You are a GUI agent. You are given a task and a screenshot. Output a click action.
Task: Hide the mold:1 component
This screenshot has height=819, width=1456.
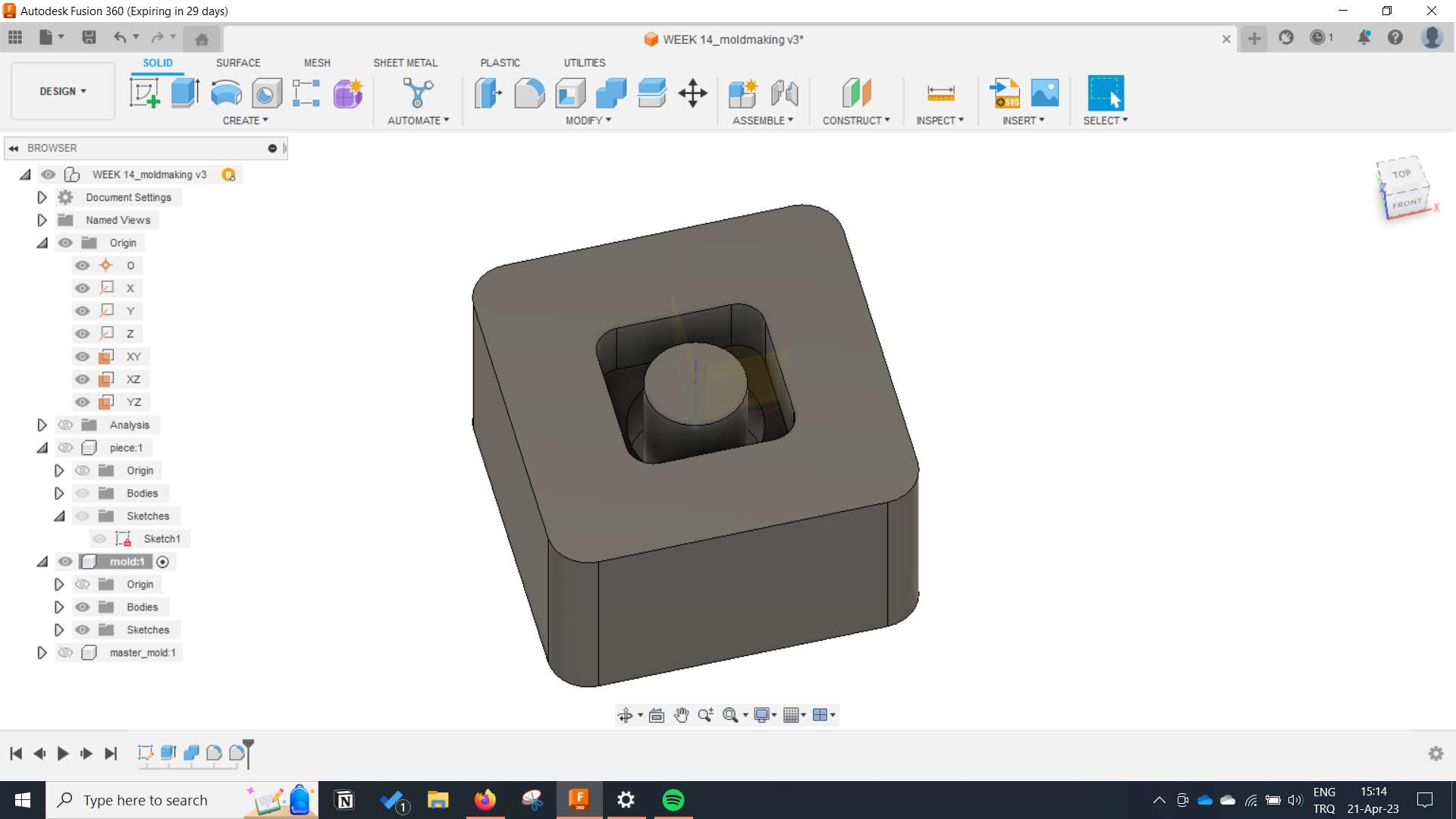[x=66, y=561]
